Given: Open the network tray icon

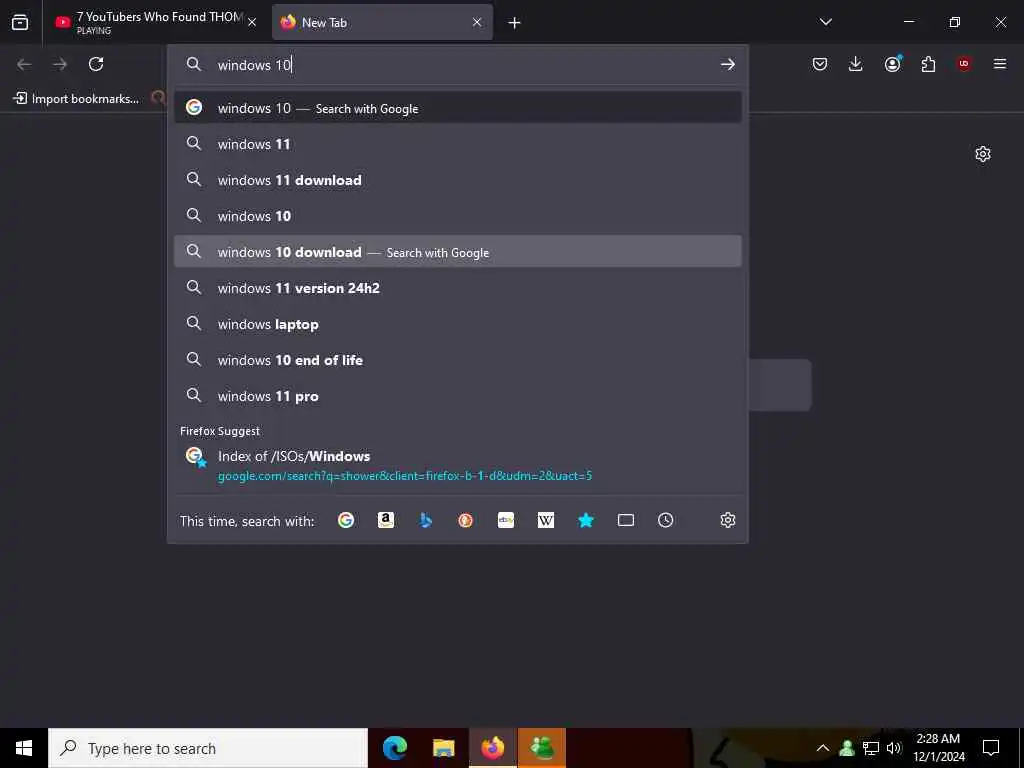Looking at the screenshot, I should (x=871, y=748).
